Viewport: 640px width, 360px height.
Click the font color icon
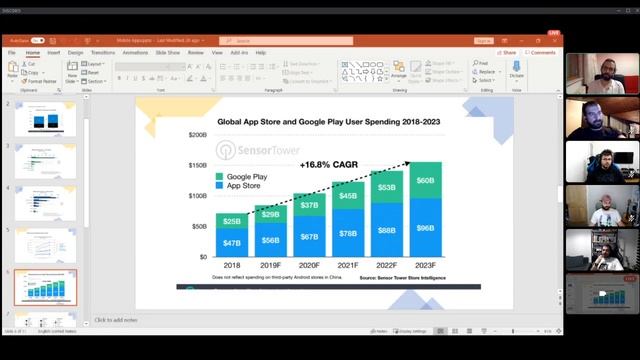coord(204,78)
